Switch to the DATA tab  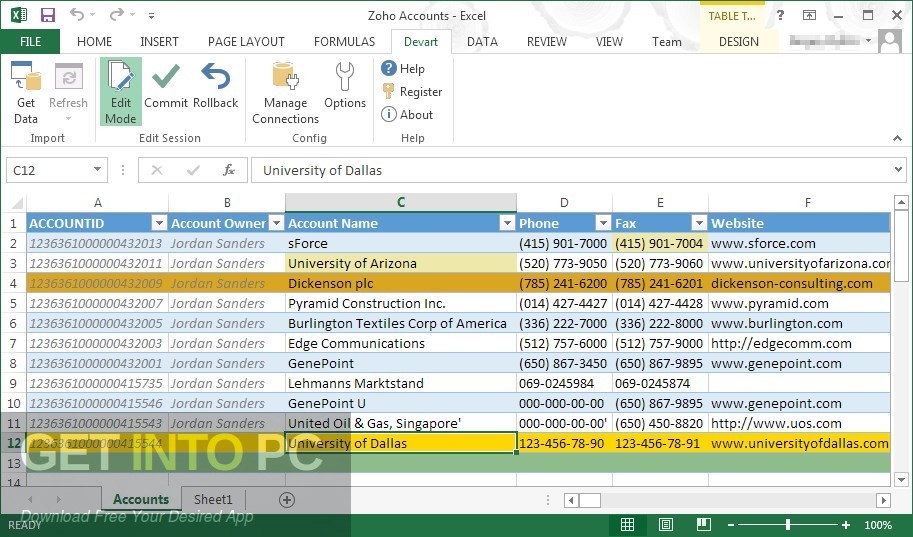tap(482, 41)
